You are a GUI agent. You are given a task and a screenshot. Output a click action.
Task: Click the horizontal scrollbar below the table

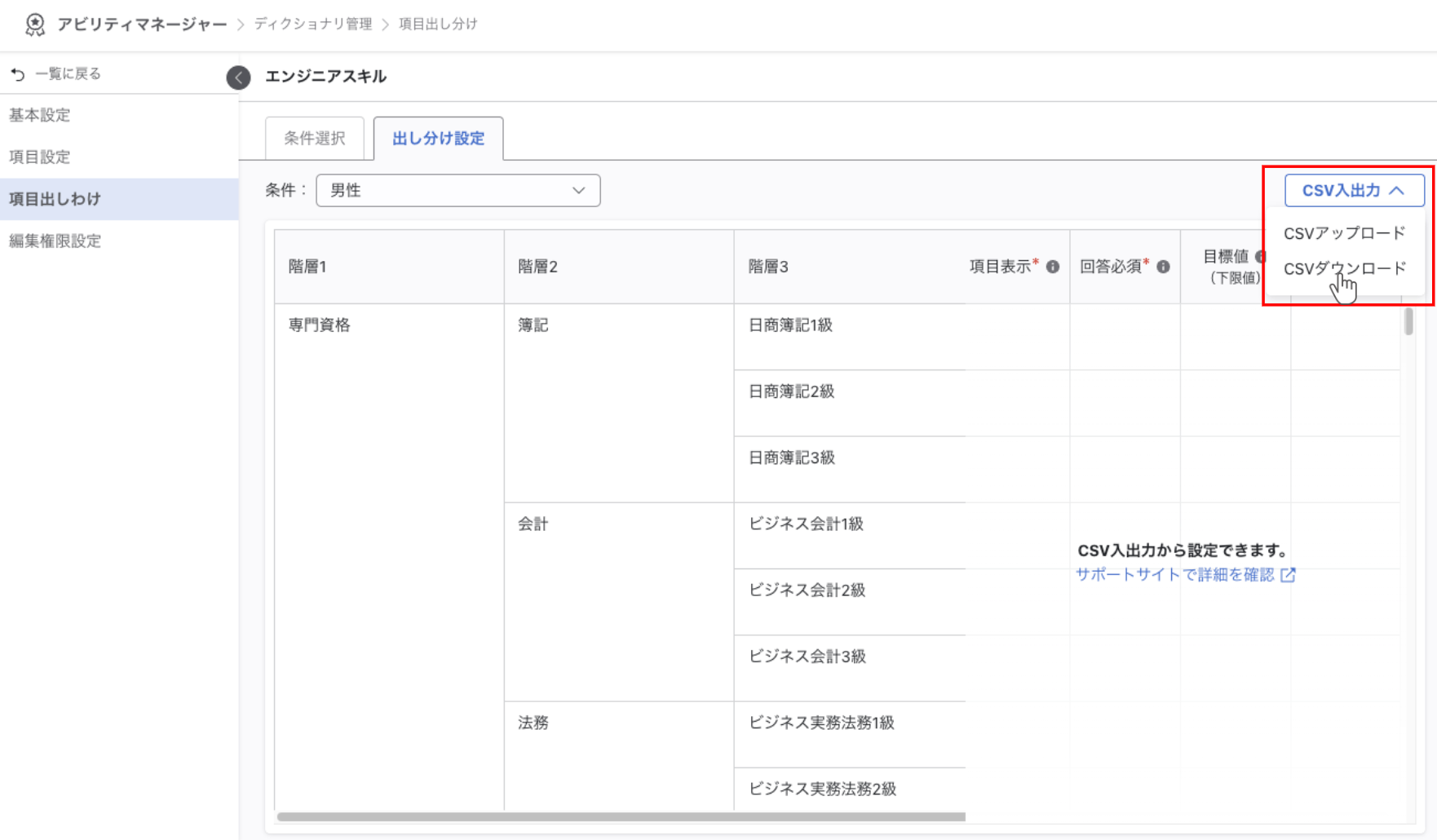coord(621,816)
